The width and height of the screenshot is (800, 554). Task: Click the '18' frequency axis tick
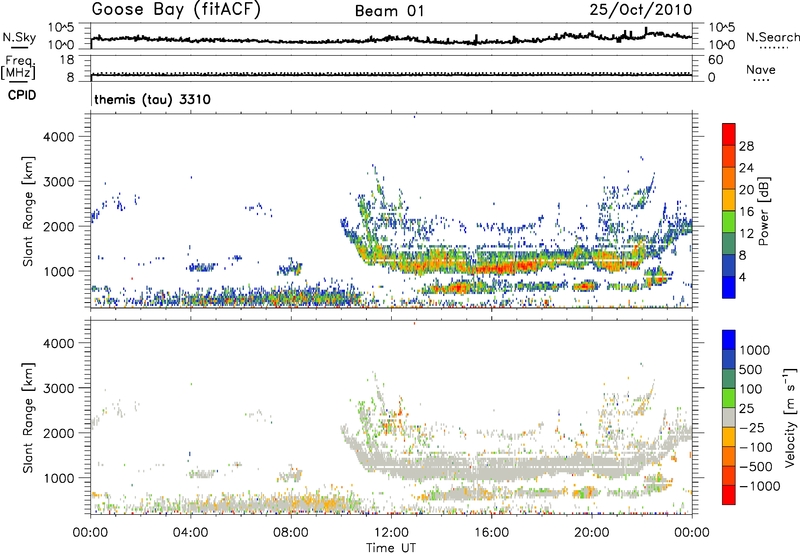(67, 60)
